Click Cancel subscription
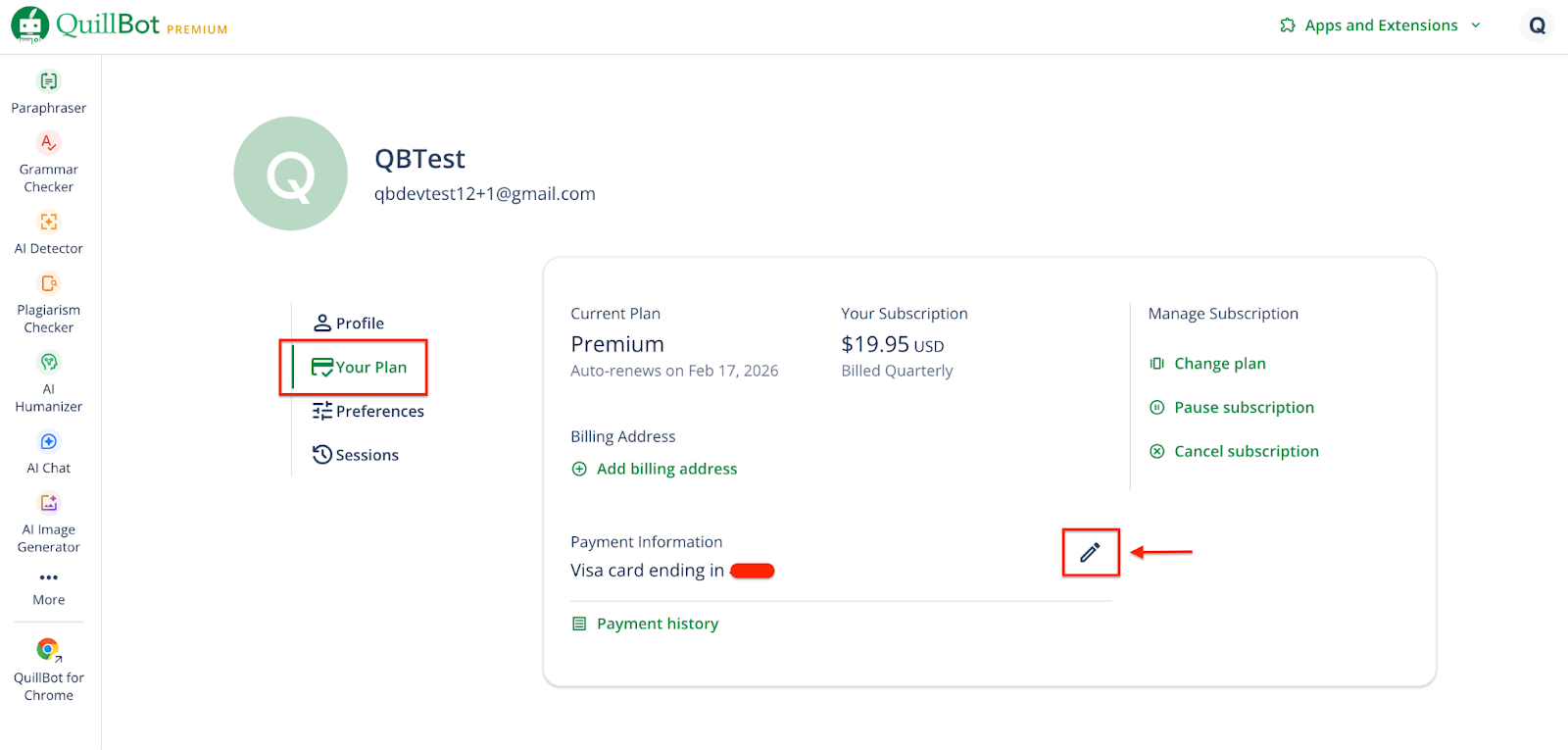This screenshot has height=750, width=1568. 1245,452
